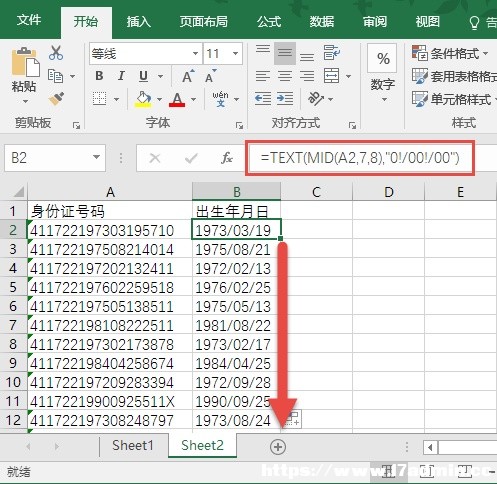Viewport: 497px width, 484px height.
Task: Open the font name dropdown
Action: pos(195,53)
